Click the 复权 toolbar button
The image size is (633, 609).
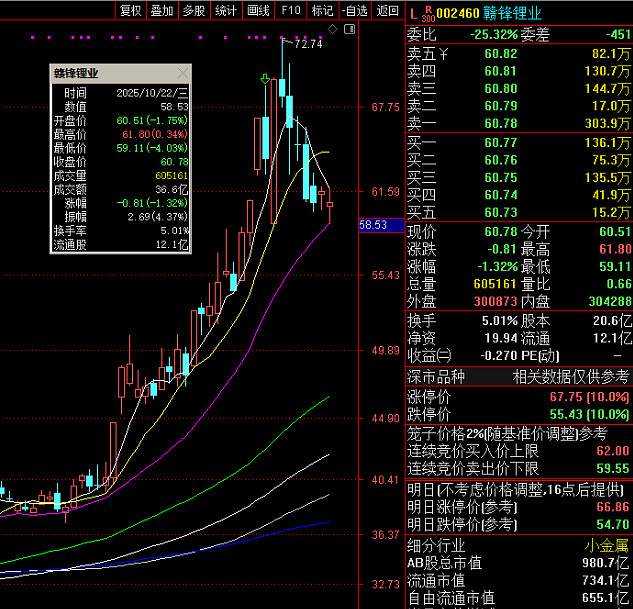tap(130, 10)
